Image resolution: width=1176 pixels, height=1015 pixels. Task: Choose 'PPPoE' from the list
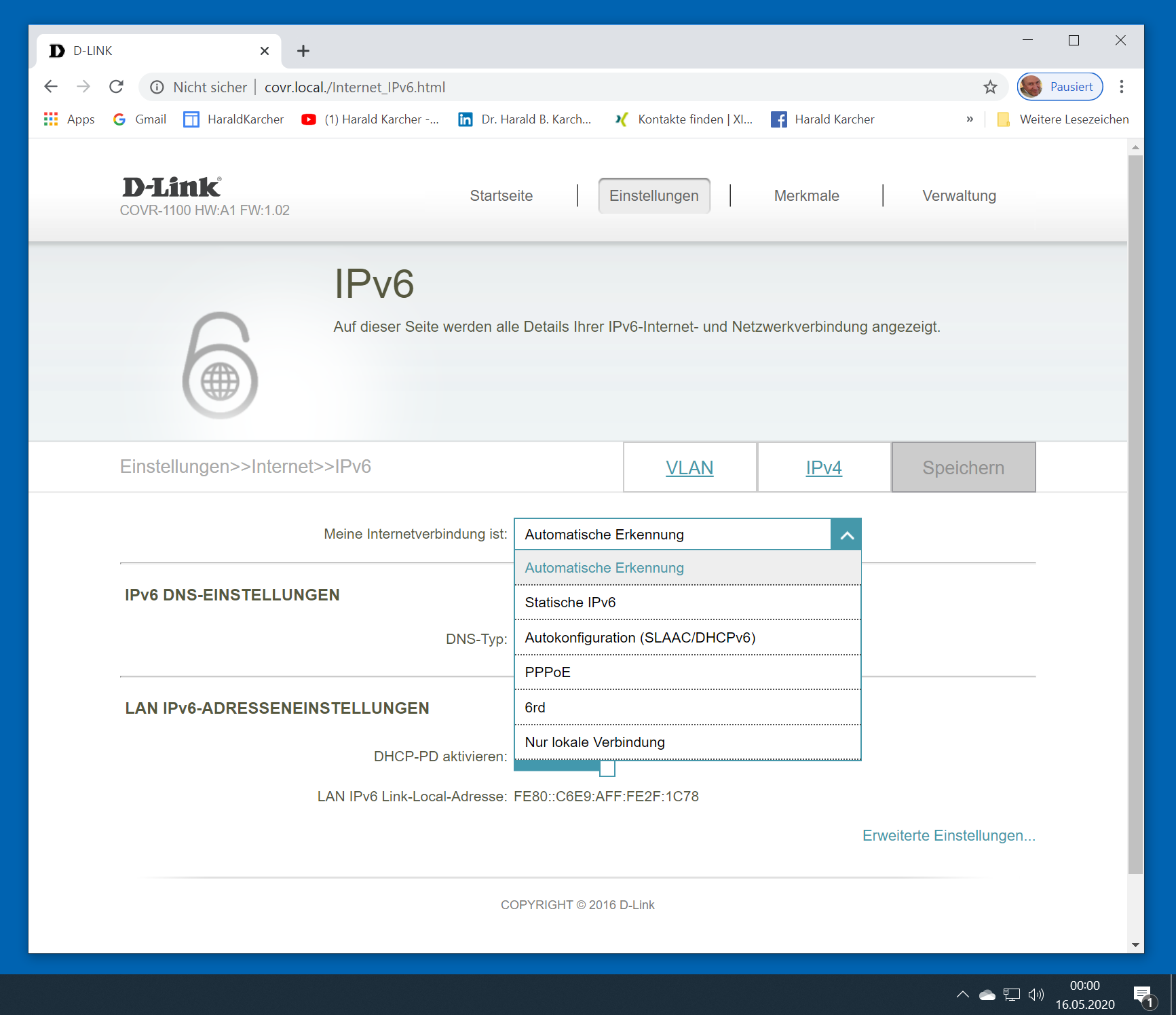pos(687,672)
